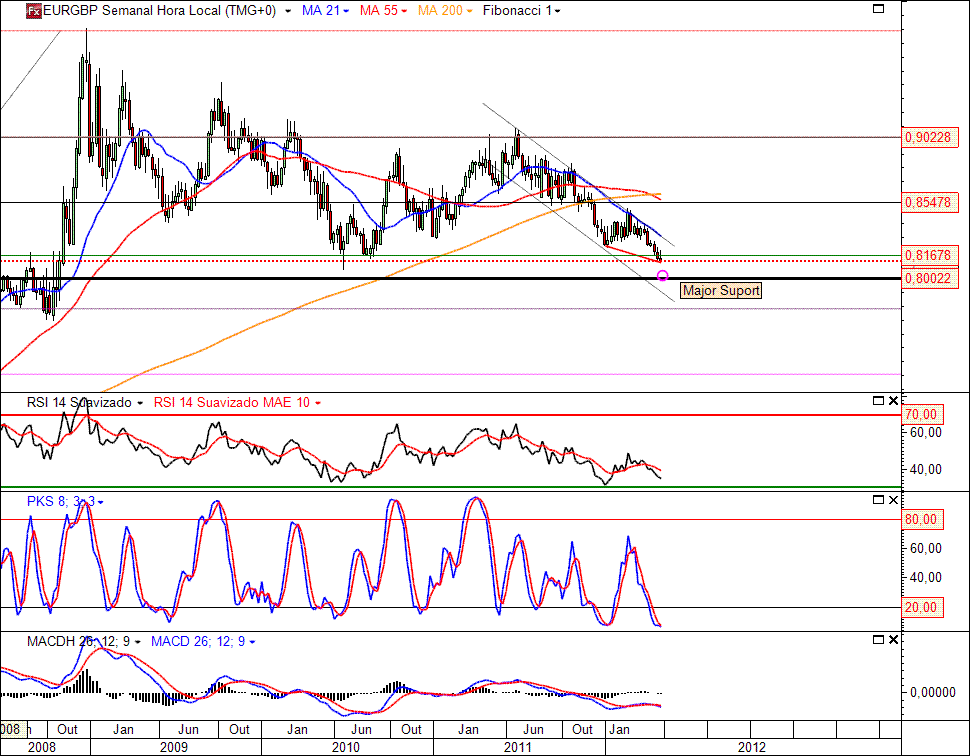
Task: Maximize the PKS stochastic panel
Action: point(878,500)
